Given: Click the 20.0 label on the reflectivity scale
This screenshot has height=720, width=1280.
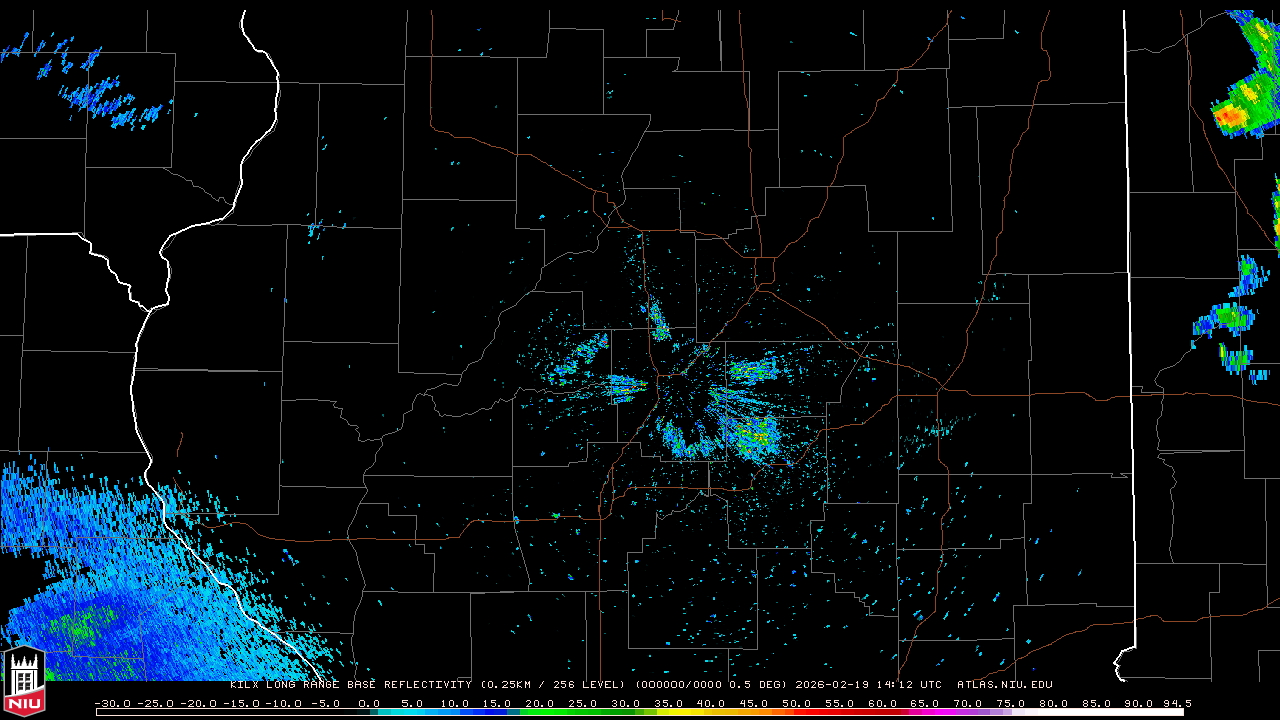Looking at the screenshot, I should [540, 703].
